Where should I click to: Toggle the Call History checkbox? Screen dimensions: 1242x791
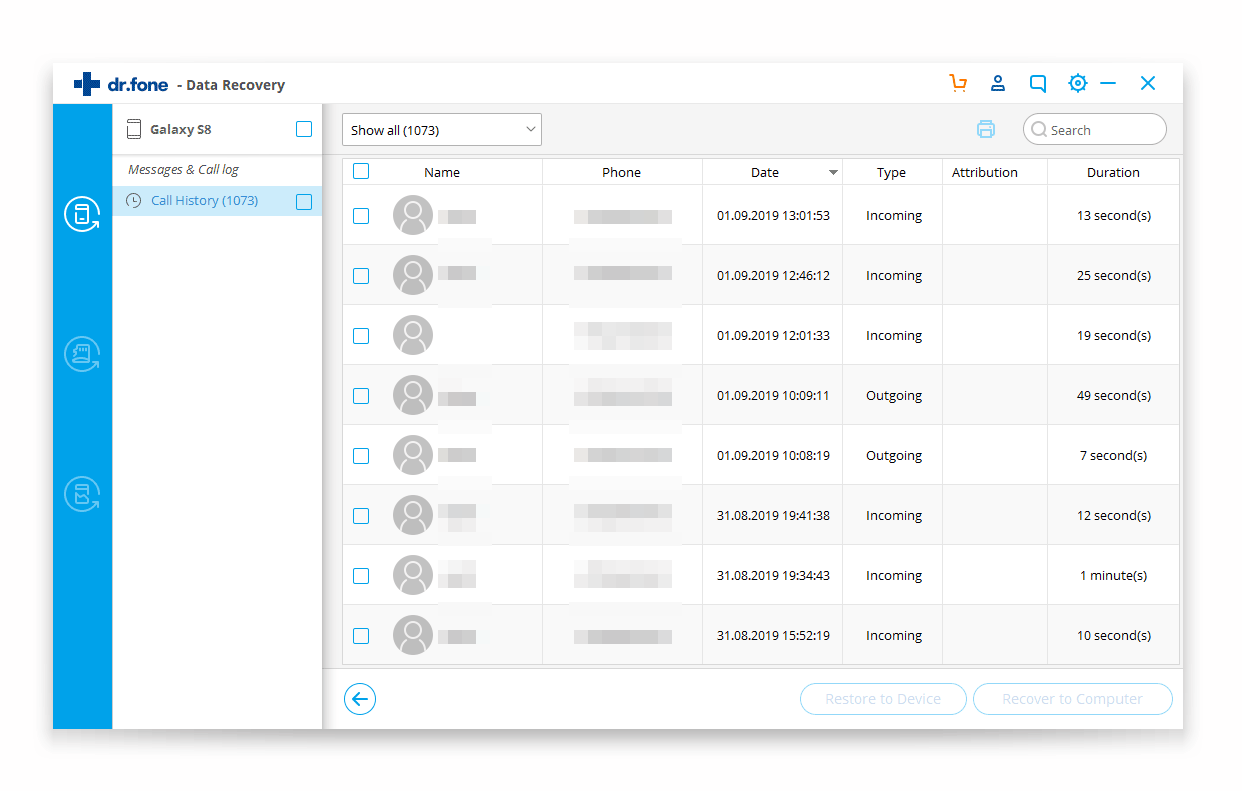pyautogui.click(x=304, y=202)
